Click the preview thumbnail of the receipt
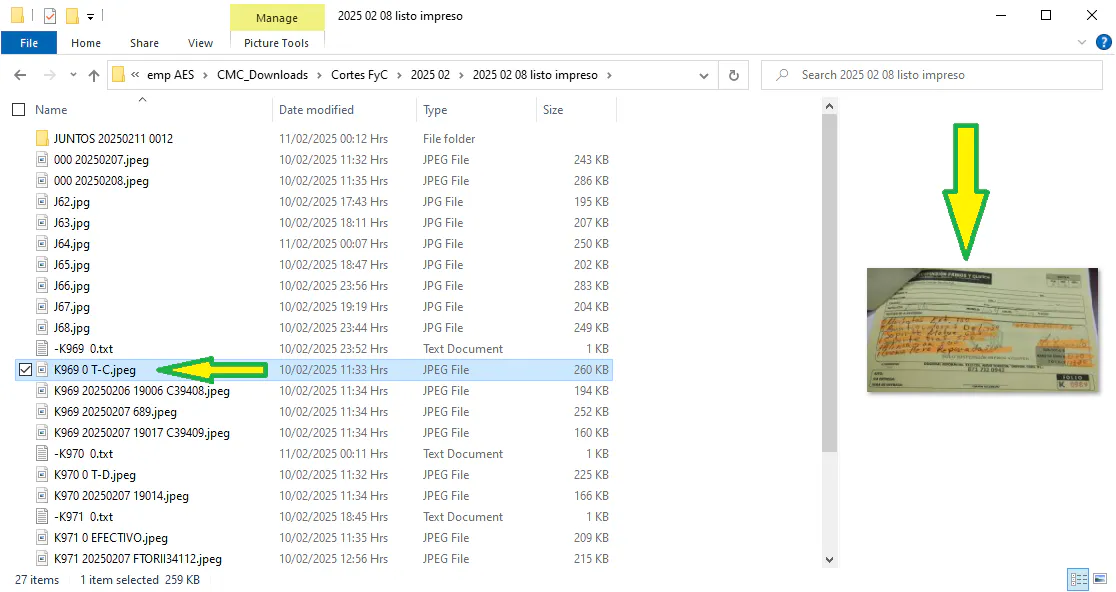Image resolution: width=1116 pixels, height=592 pixels. 982,330
